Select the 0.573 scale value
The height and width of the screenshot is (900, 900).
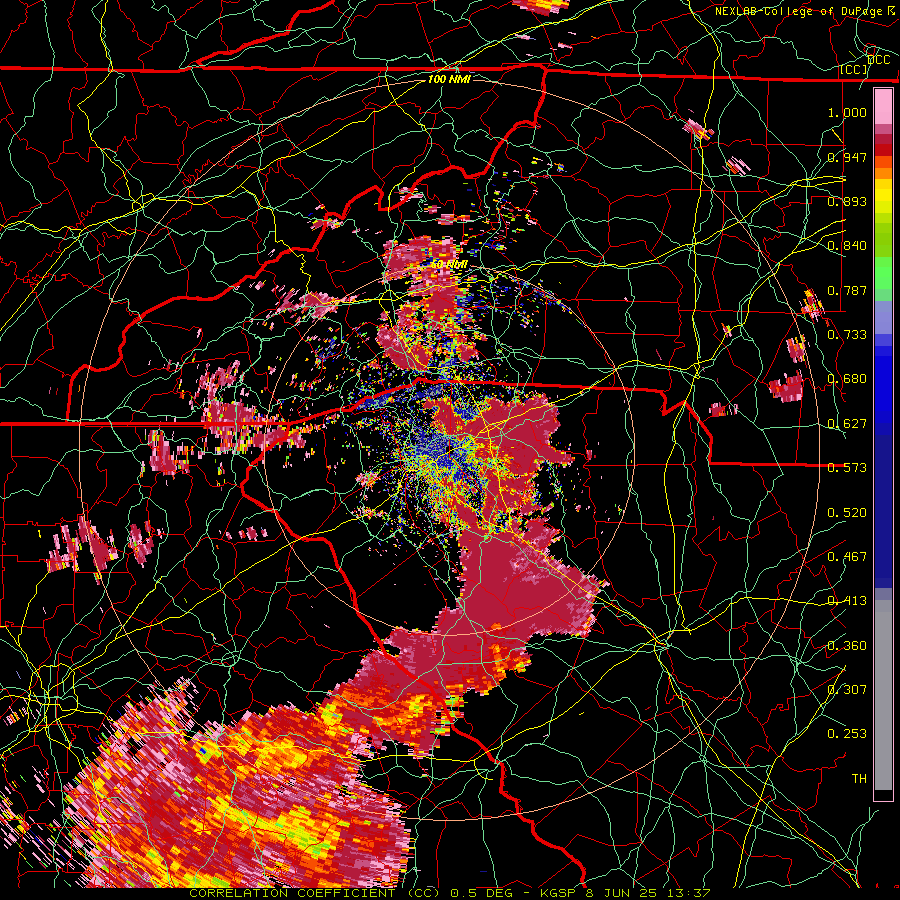point(847,468)
